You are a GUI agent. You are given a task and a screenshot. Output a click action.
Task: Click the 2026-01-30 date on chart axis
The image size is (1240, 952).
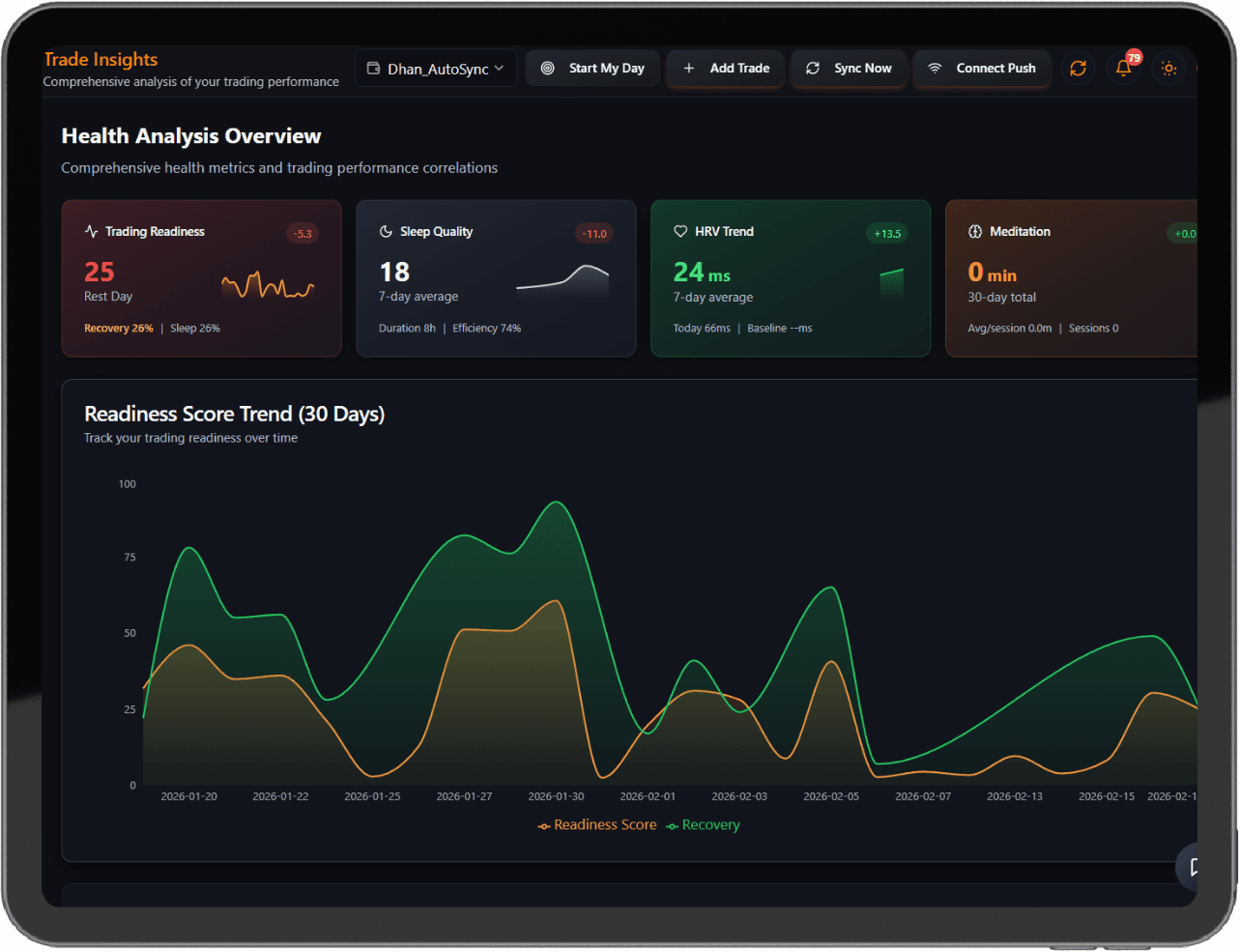[x=556, y=796]
